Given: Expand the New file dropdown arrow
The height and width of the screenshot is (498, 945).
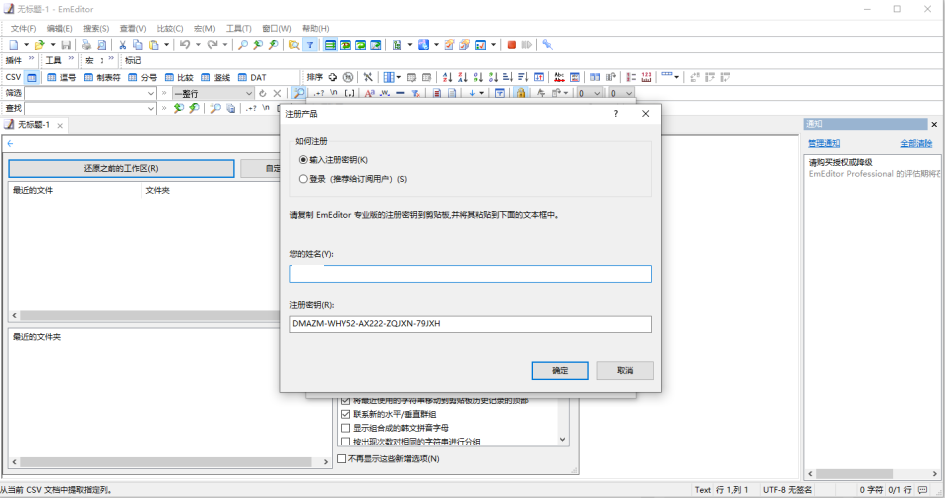Looking at the screenshot, I should tap(27, 45).
